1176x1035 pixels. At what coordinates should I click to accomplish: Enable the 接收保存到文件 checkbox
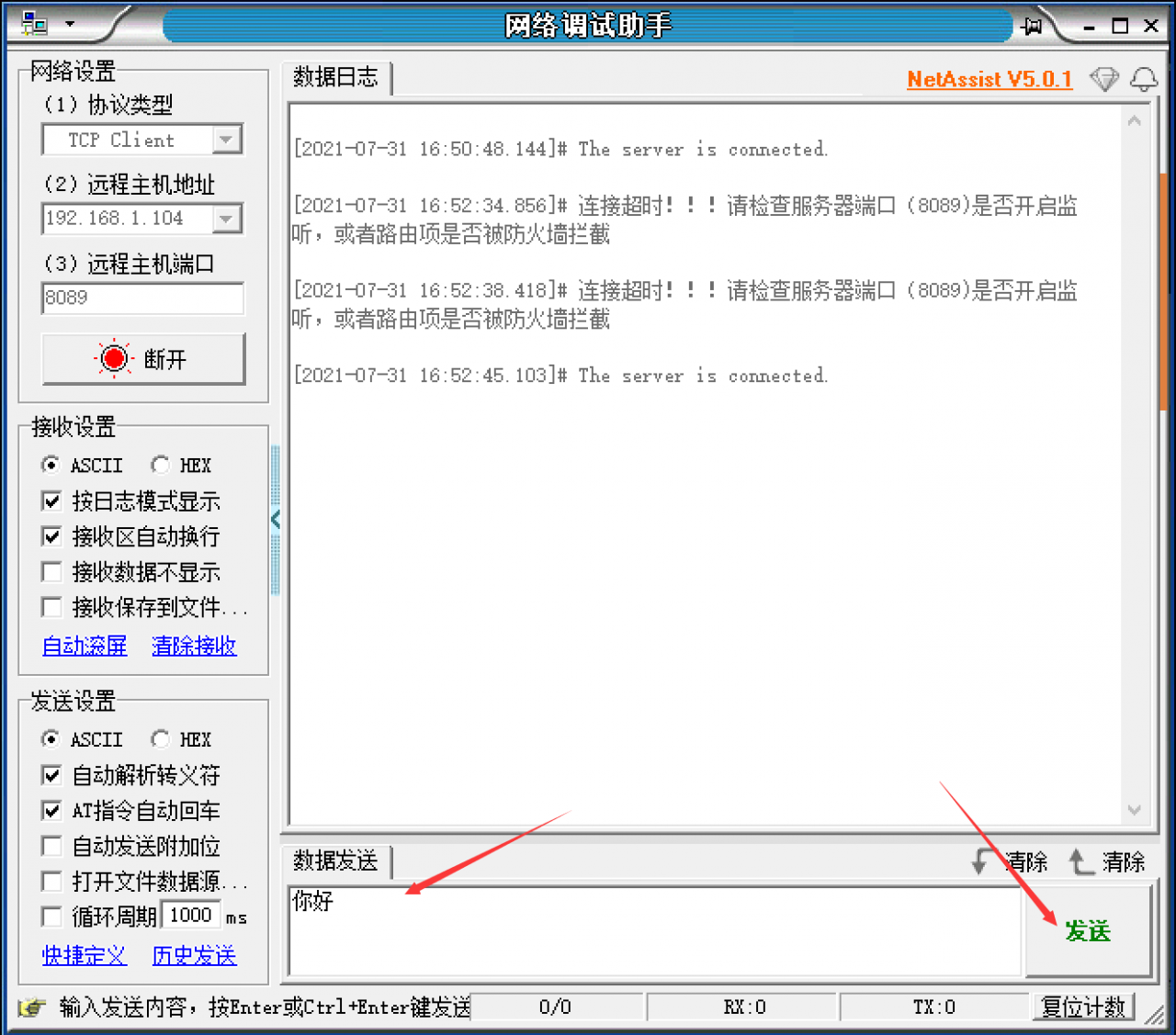pyautogui.click(x=51, y=607)
